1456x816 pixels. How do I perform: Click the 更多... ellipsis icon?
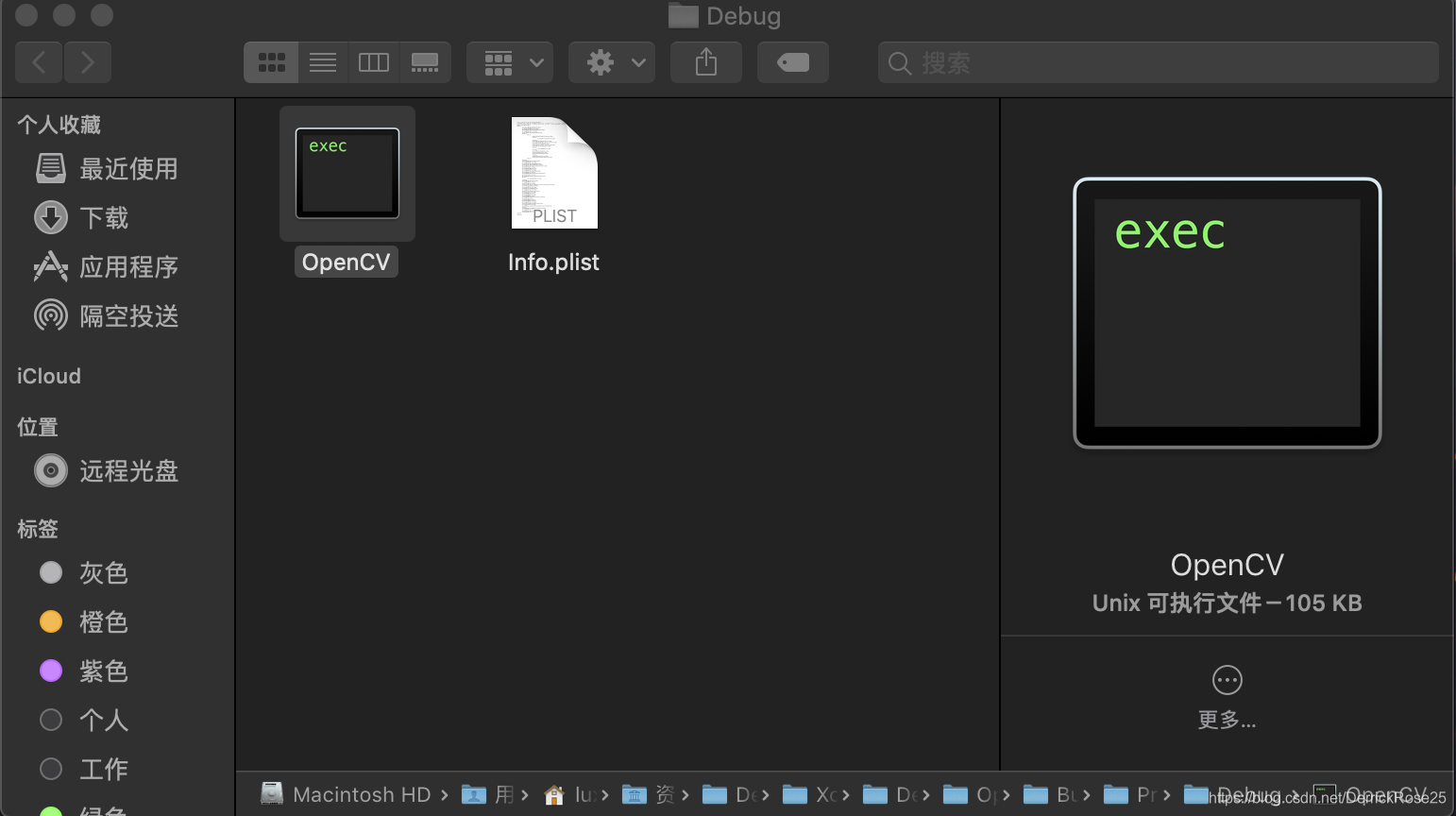(x=1227, y=680)
